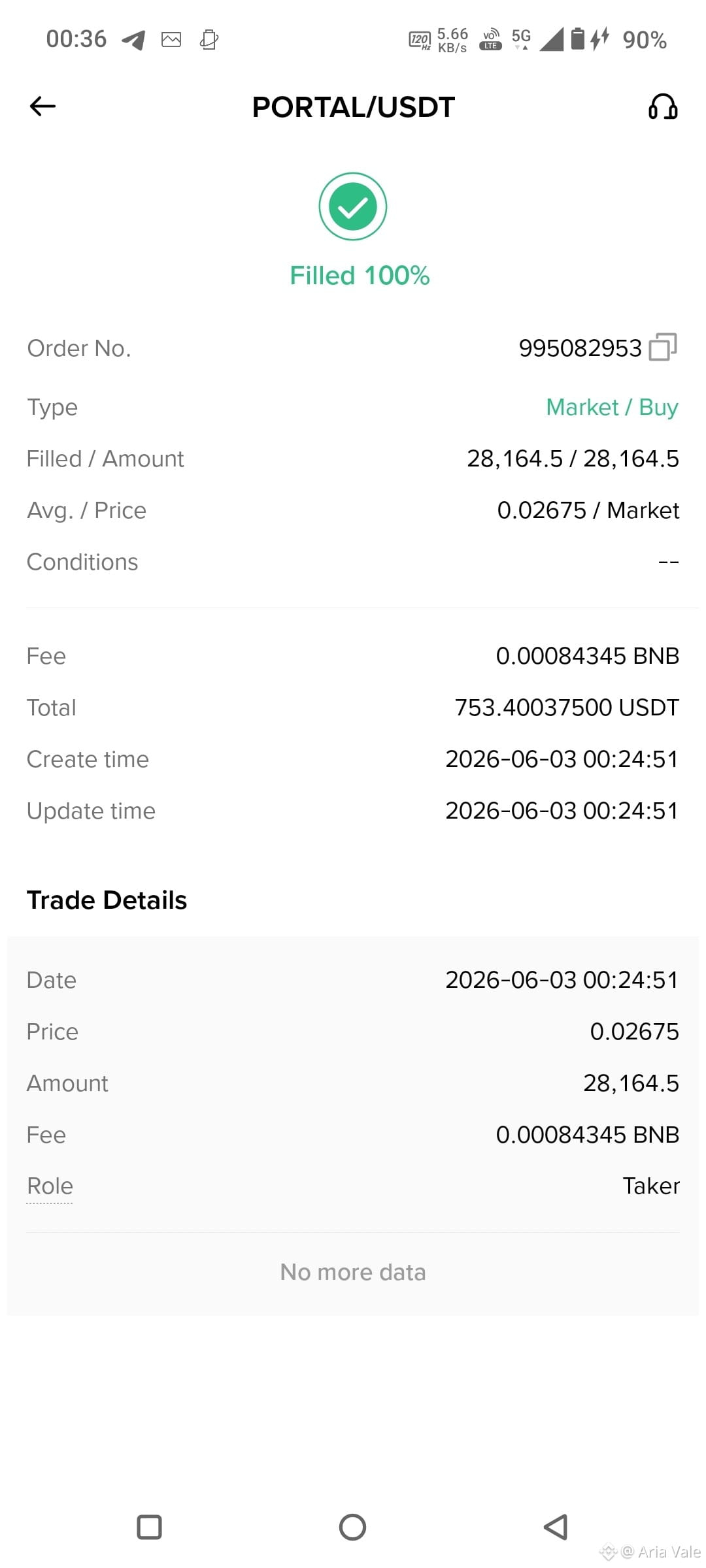The width and height of the screenshot is (706, 1568).
Task: Tap Android recent apps square button
Action: click(x=149, y=1527)
